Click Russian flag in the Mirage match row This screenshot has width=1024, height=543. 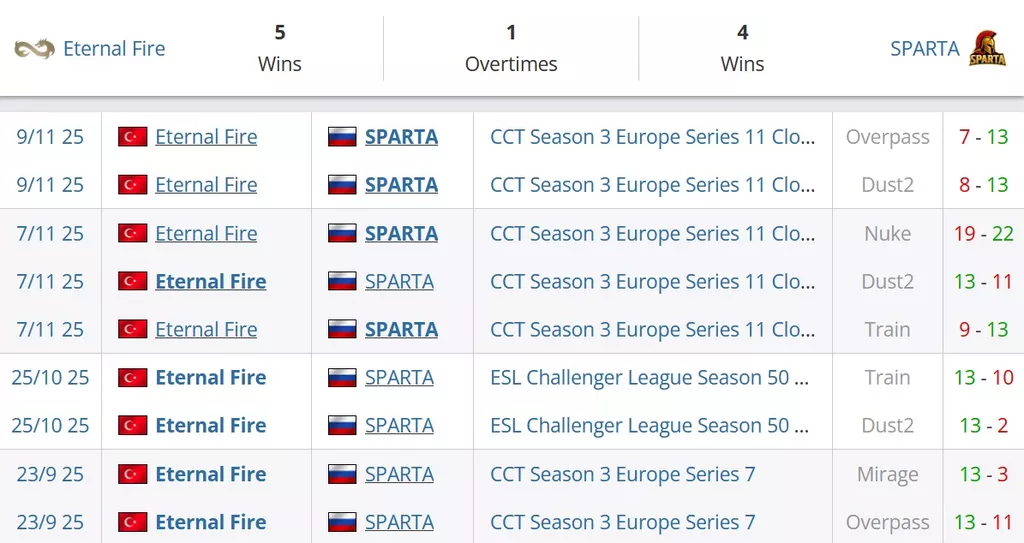click(343, 475)
